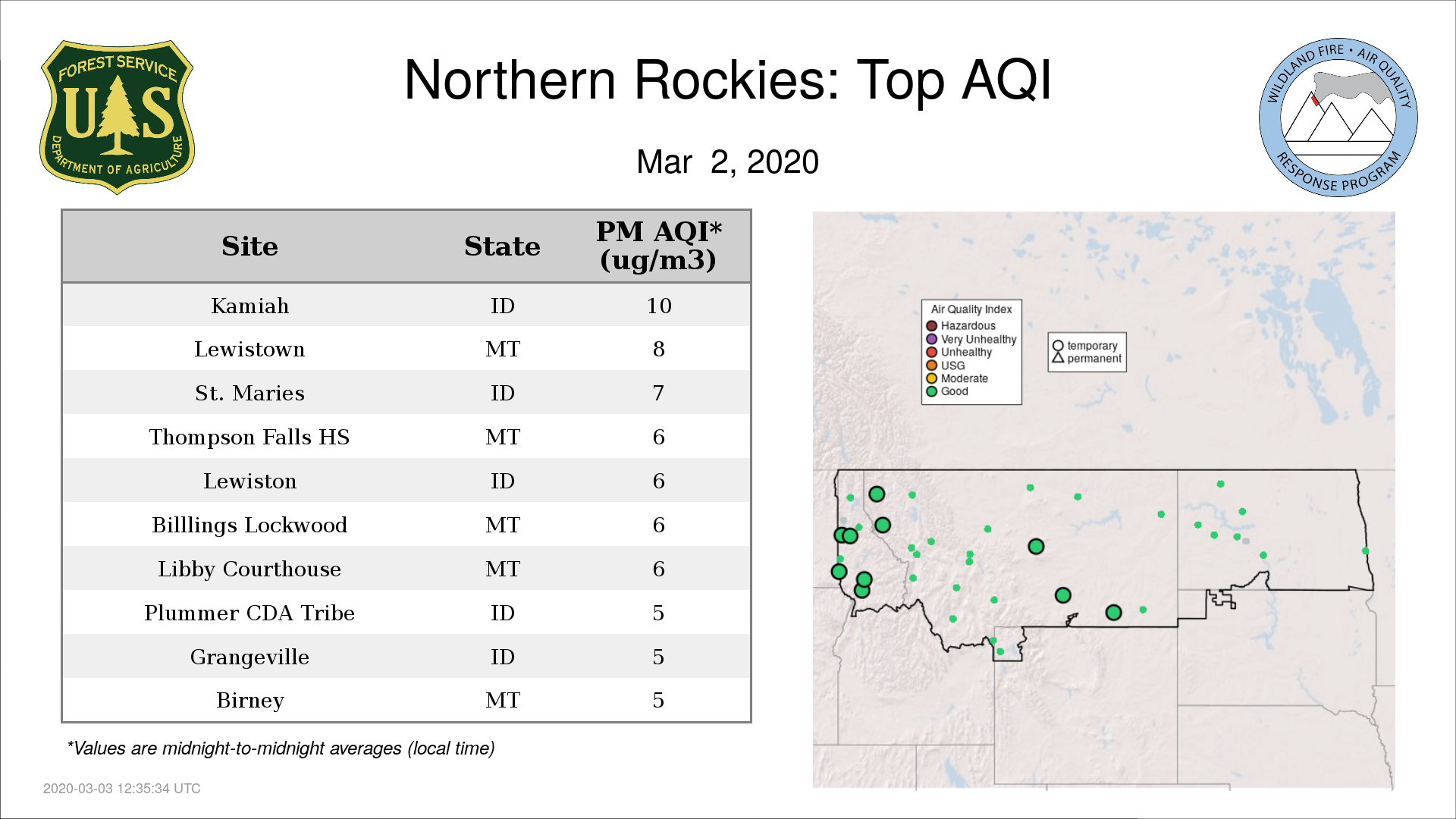Select the Unhealthy legend swatch
This screenshot has width=1456, height=819.
click(x=931, y=352)
